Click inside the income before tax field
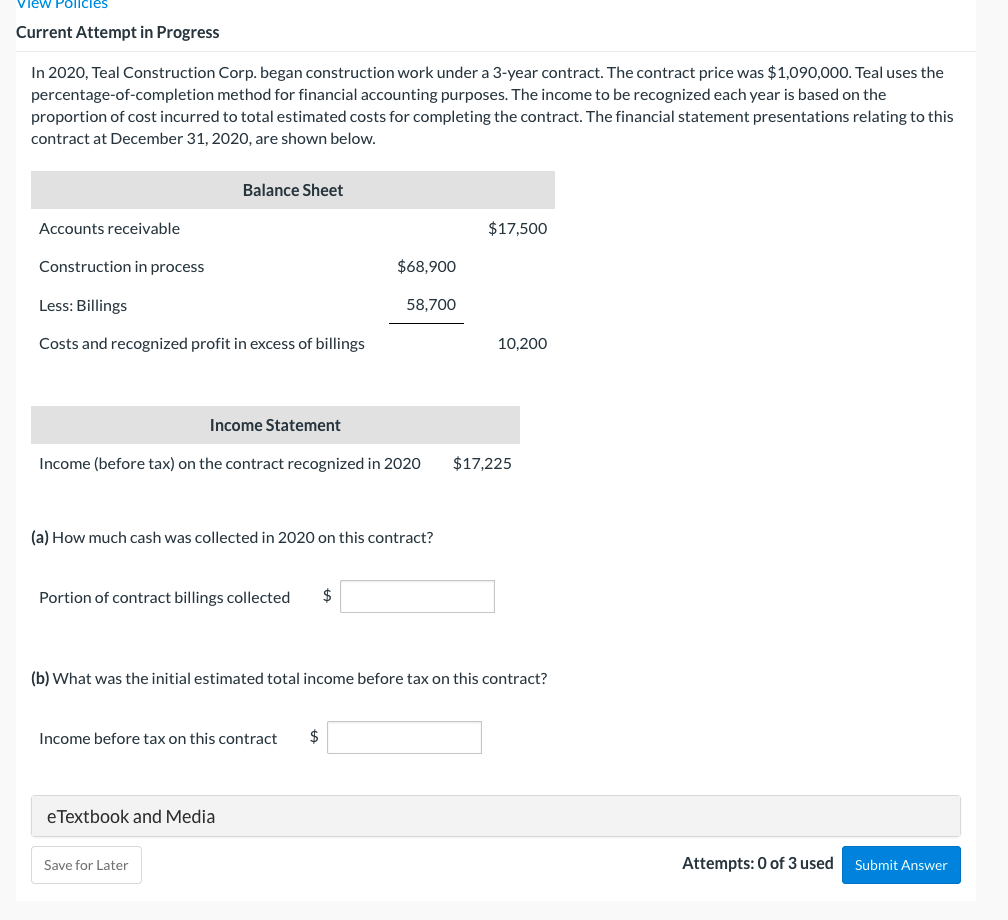The height and width of the screenshot is (920, 1008). [x=404, y=737]
